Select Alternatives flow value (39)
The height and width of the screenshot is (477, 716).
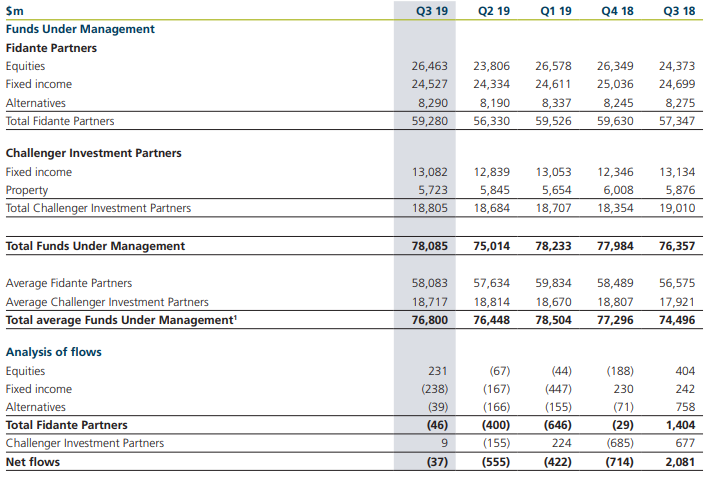coord(438,407)
